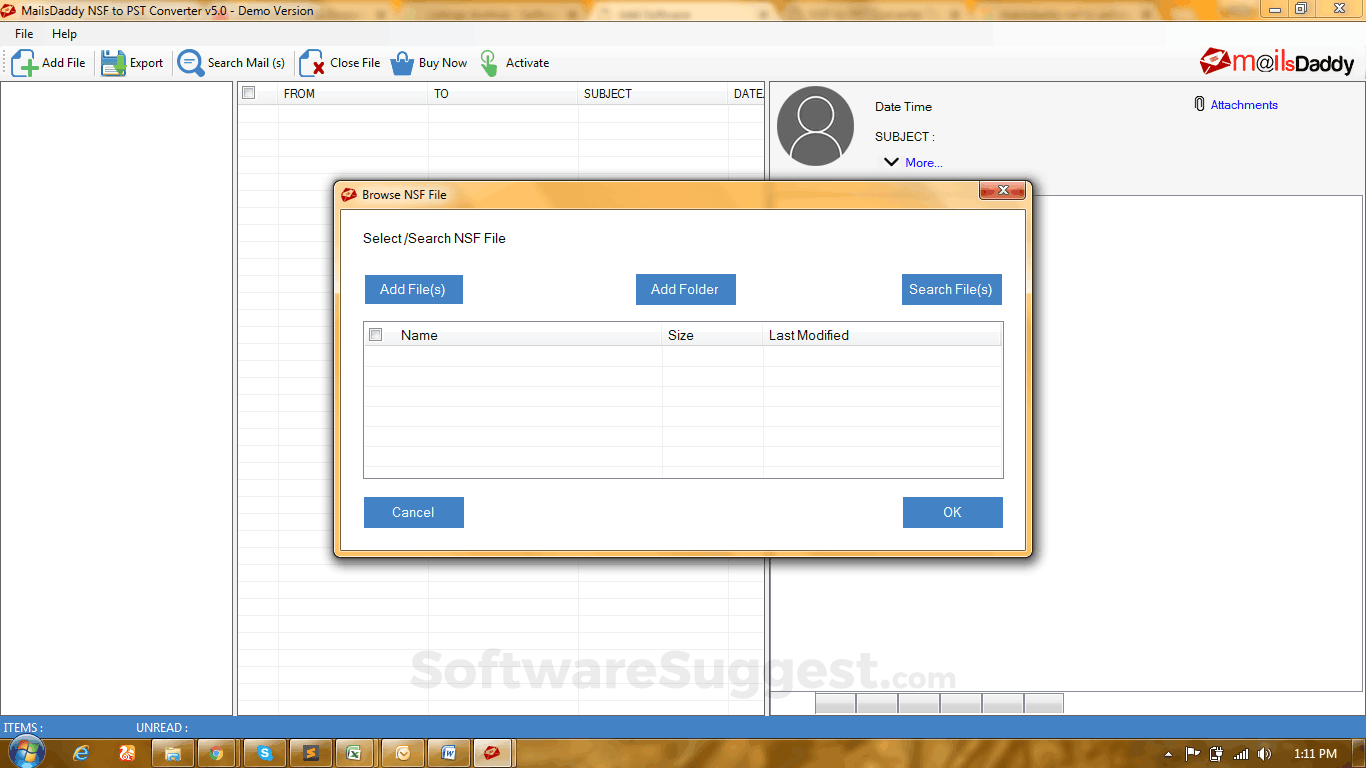Viewport: 1366px width, 768px height.
Task: Click the Export toolbar button
Action: click(x=132, y=63)
